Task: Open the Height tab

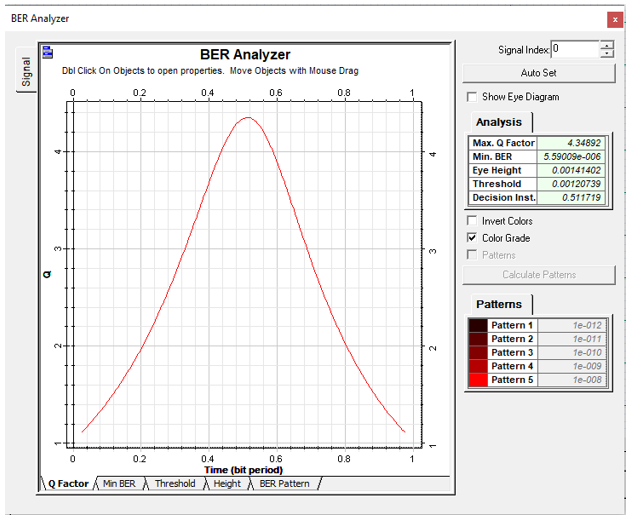Action: coord(227,484)
